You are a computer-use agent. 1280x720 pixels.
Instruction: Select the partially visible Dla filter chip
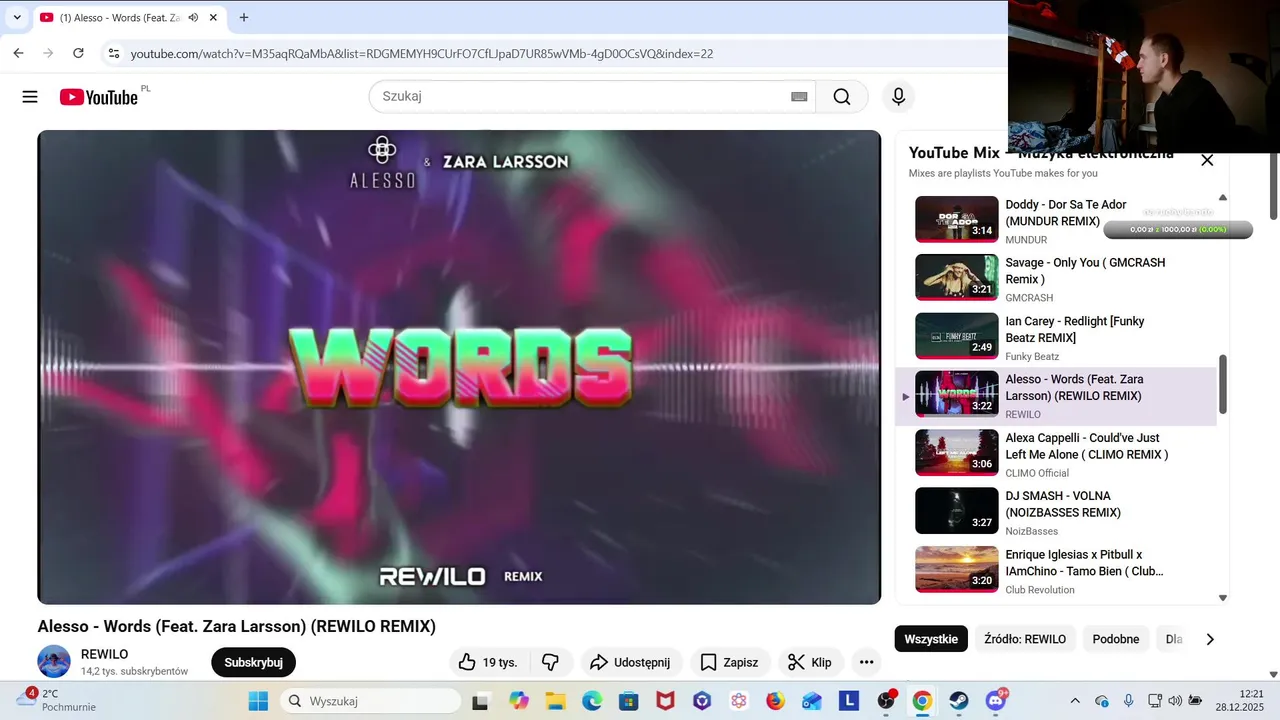[1174, 639]
